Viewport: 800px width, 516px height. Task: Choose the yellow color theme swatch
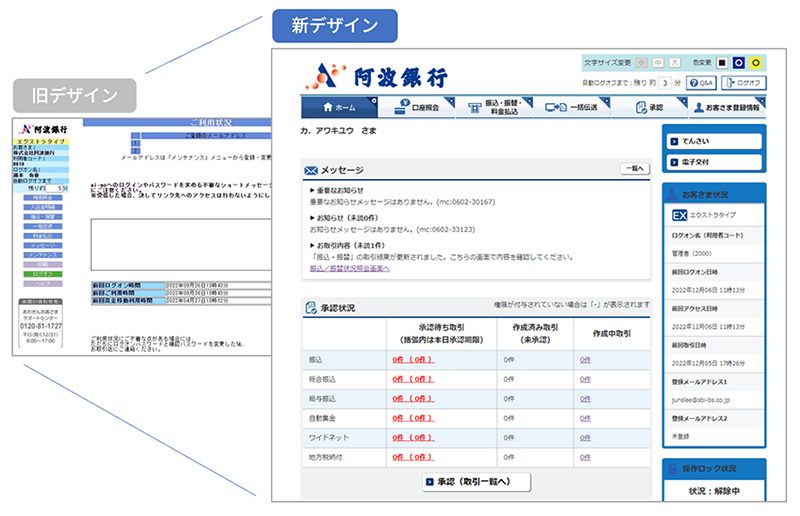(755, 63)
